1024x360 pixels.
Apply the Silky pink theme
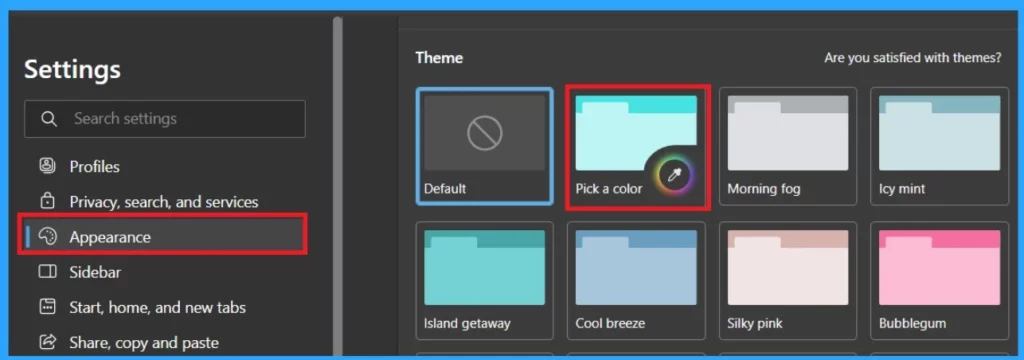click(788, 280)
